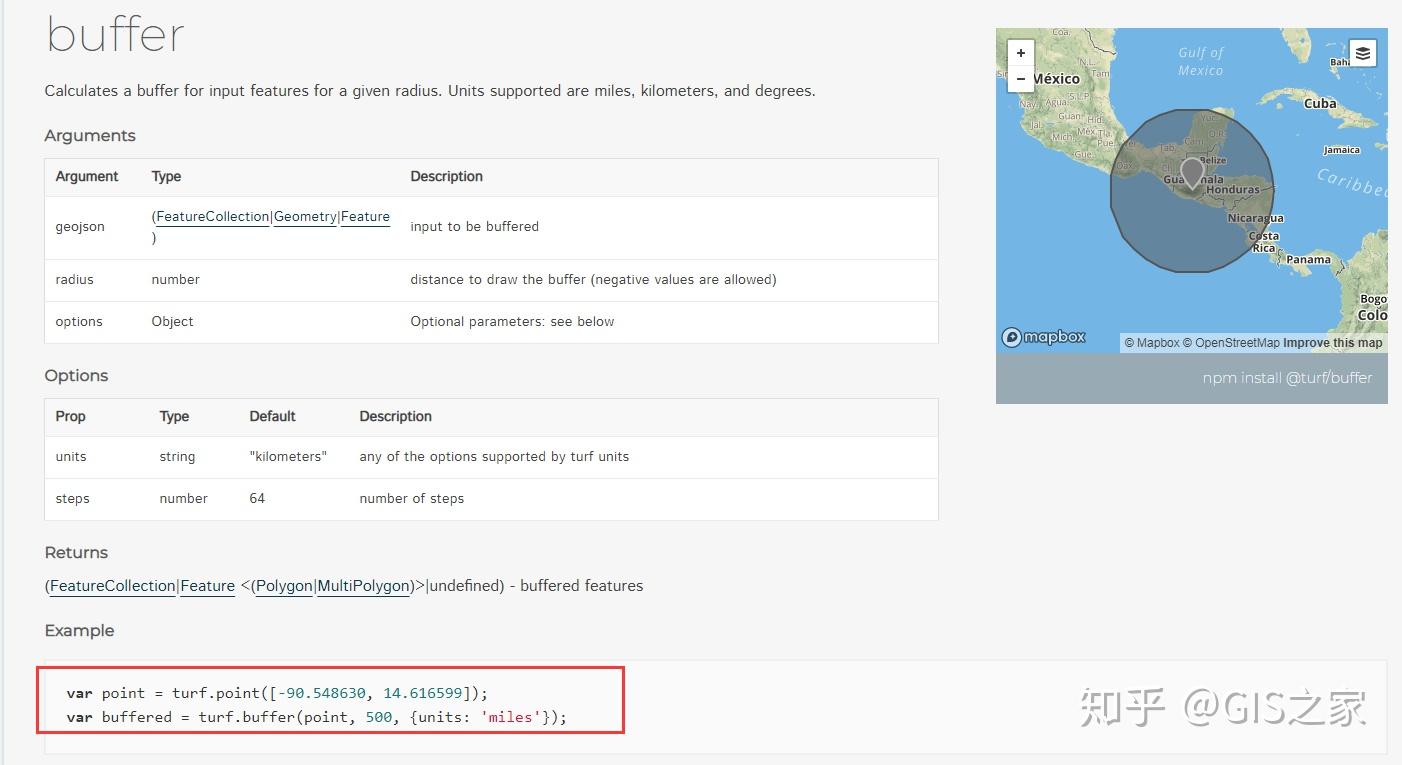Zoom in on the map
The image size is (1402, 765).
click(1020, 53)
